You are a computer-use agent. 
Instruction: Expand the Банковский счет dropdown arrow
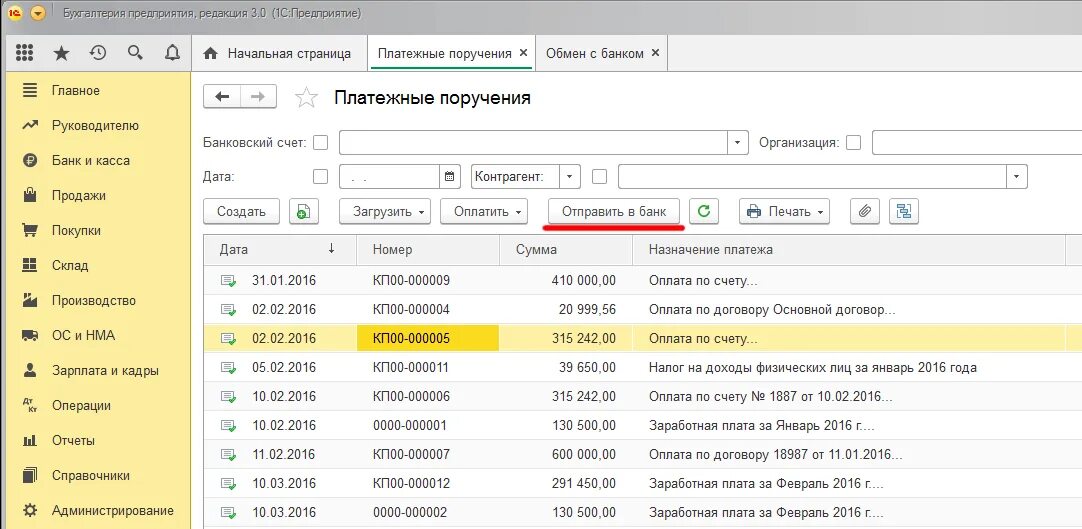point(738,143)
